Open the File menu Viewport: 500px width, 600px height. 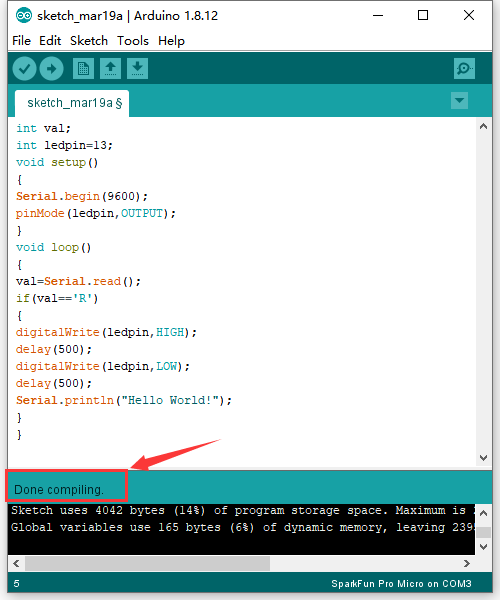point(21,41)
